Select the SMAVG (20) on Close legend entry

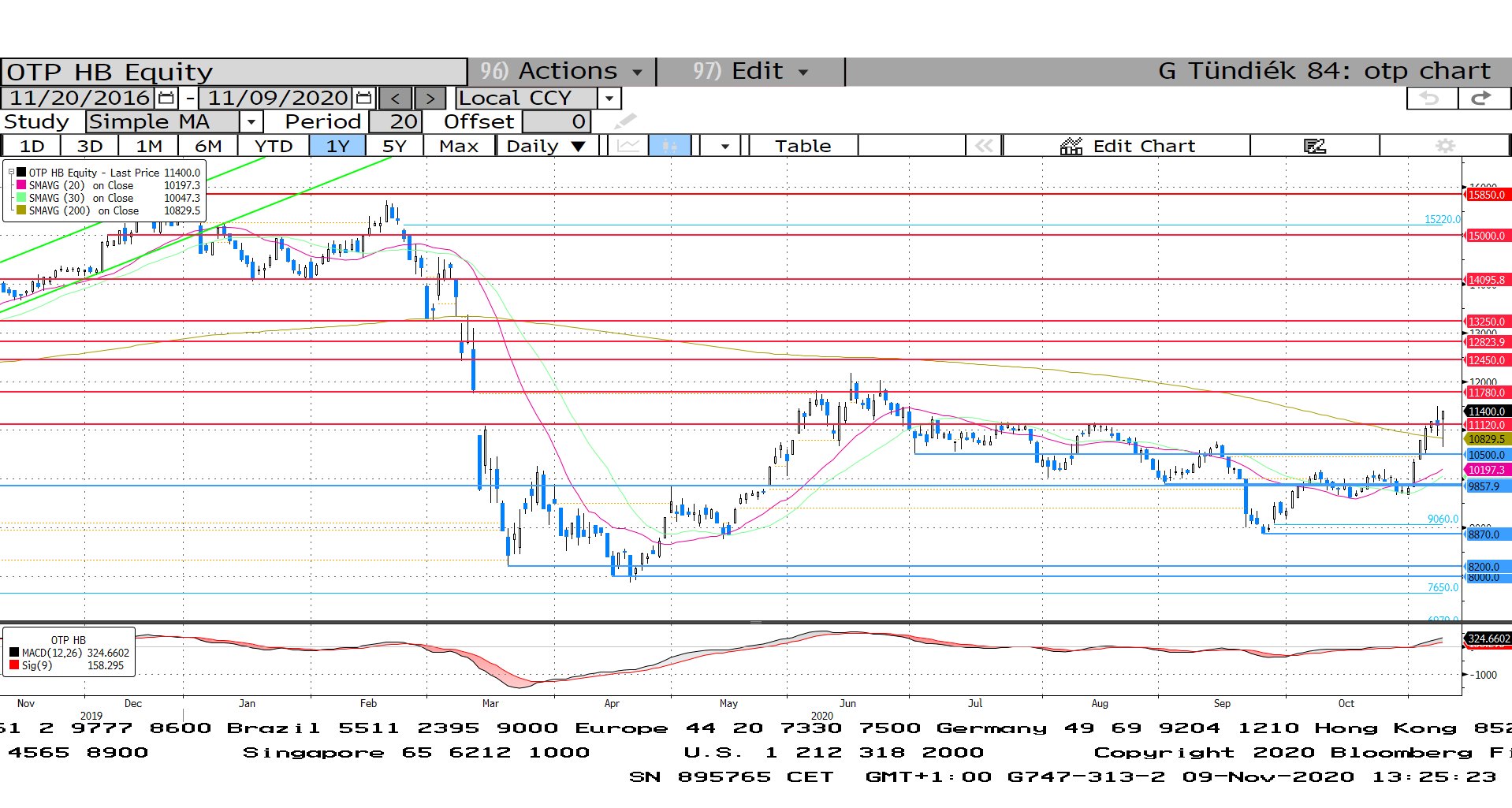coord(108,185)
